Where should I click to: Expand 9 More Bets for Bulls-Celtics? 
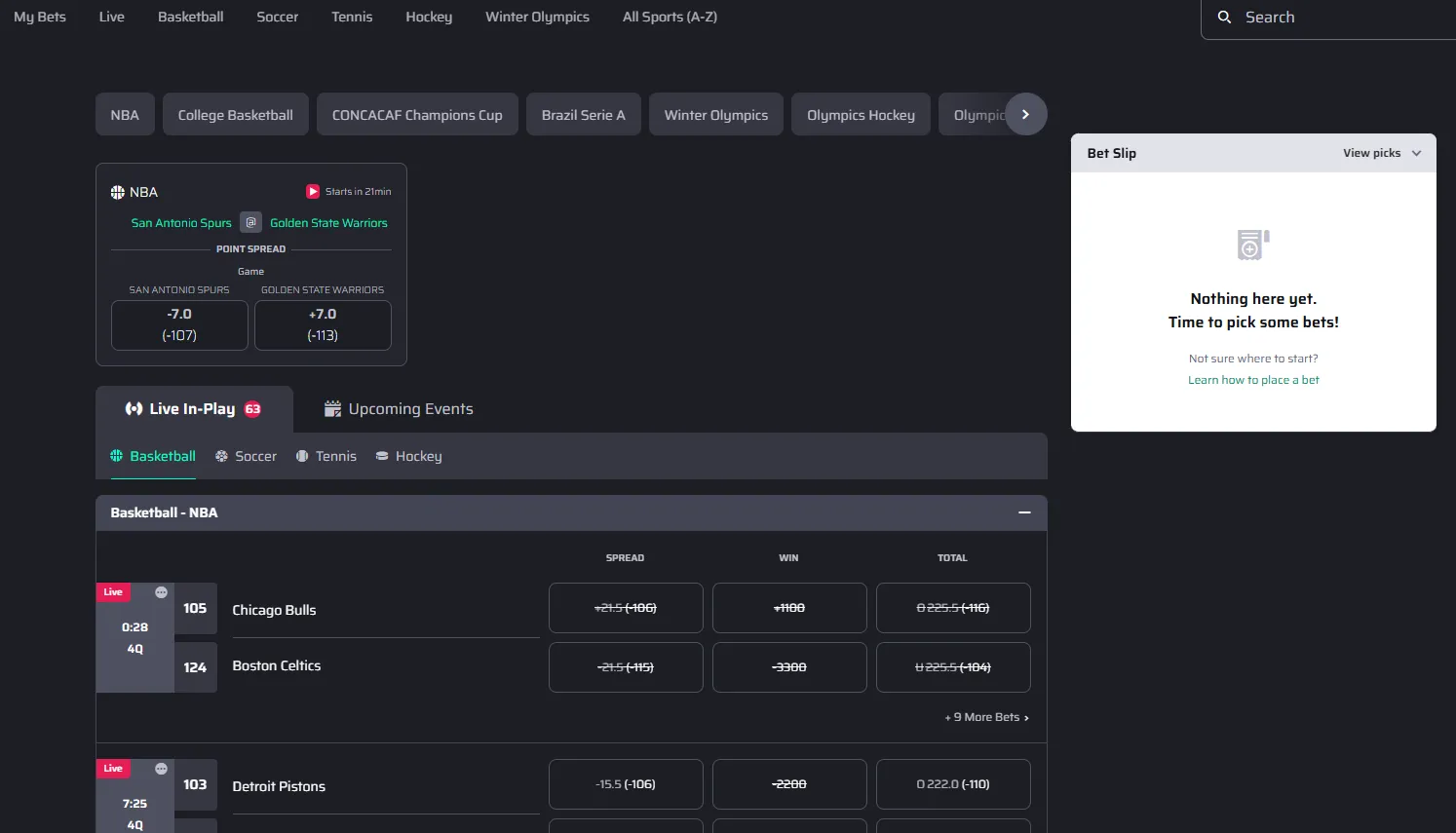coord(986,717)
